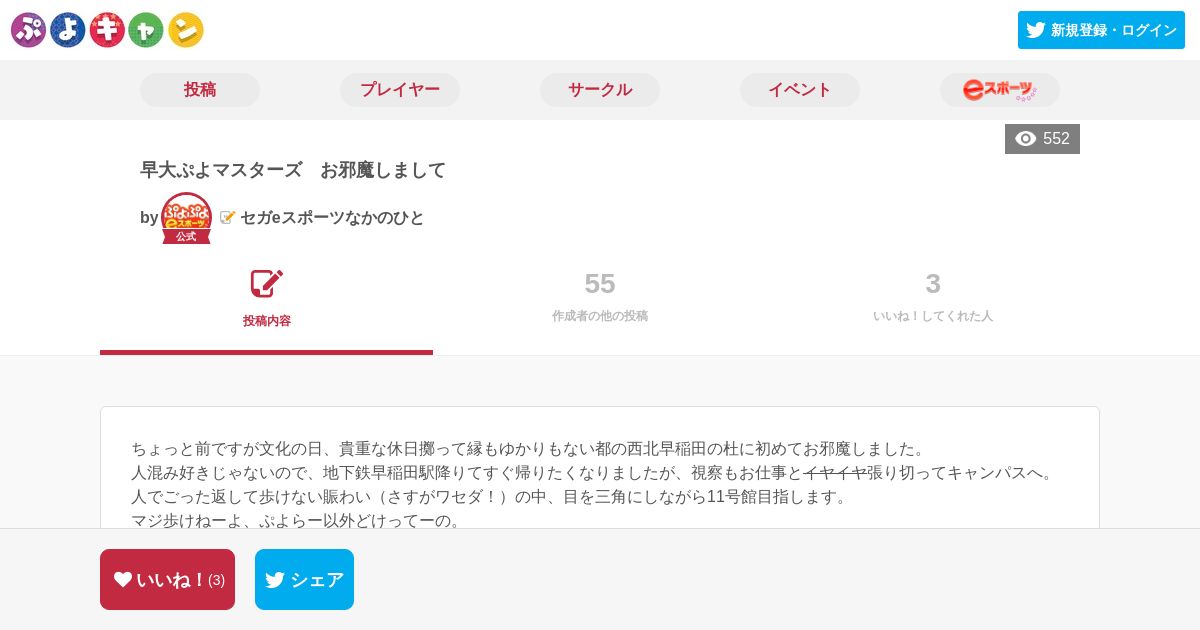1200x630 pixels.
Task: Click the eye icon view counter
Action: (1026, 139)
